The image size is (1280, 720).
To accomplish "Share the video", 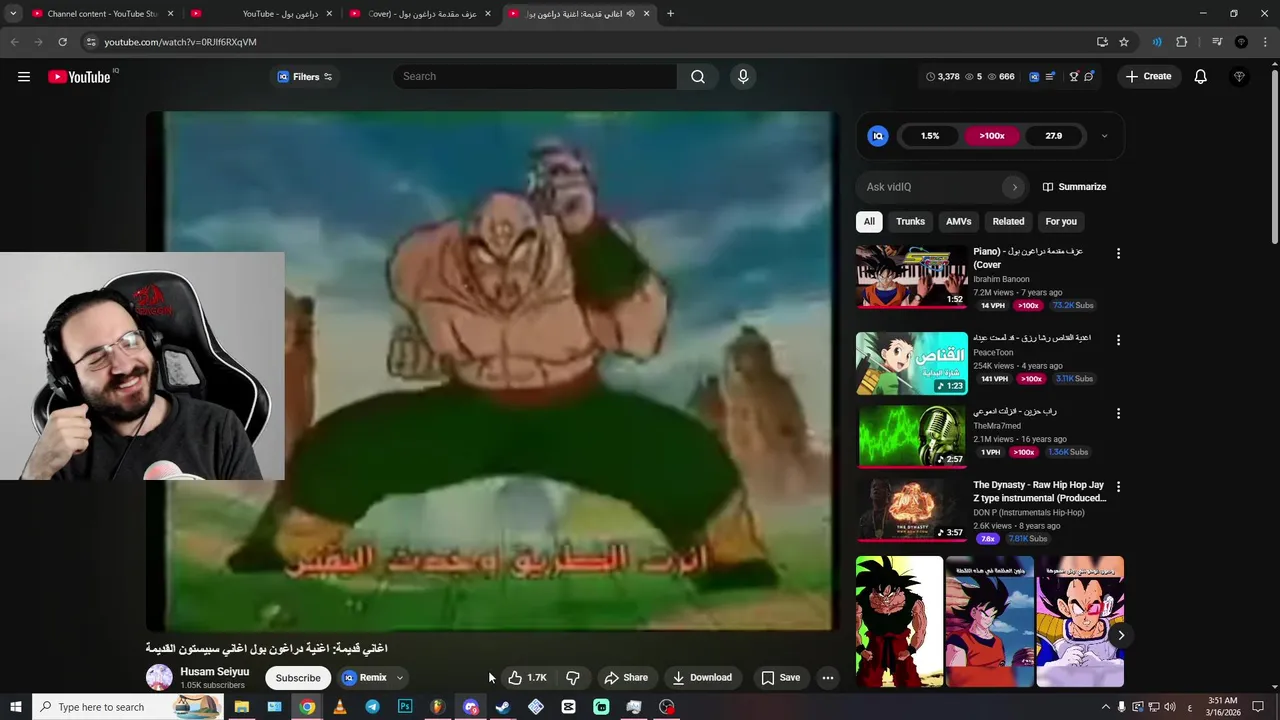I will coord(626,678).
